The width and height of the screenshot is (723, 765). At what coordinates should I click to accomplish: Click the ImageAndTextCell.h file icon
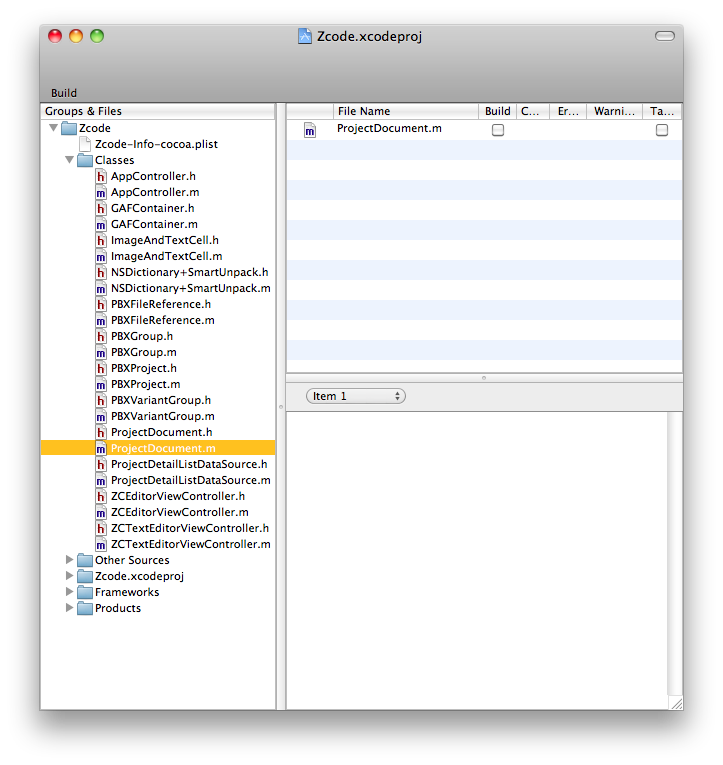(x=100, y=241)
